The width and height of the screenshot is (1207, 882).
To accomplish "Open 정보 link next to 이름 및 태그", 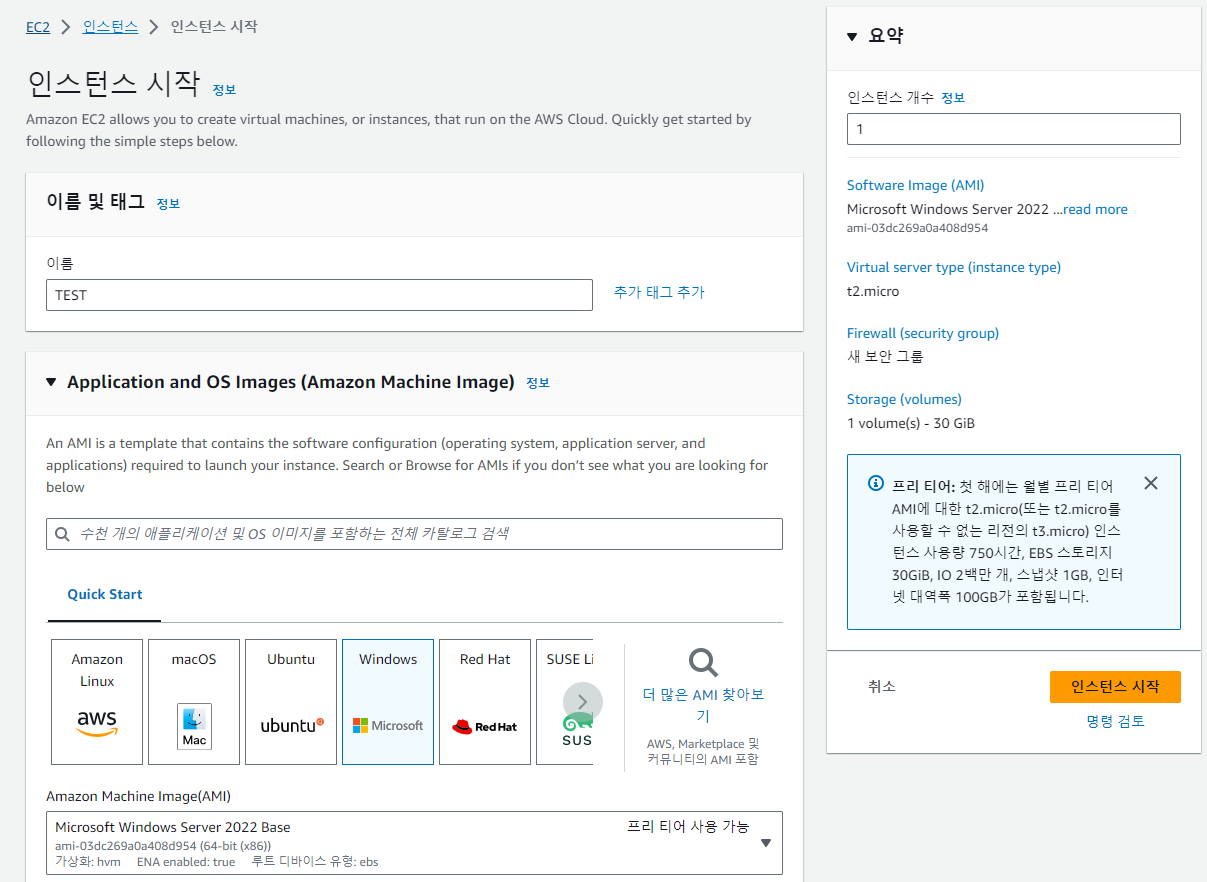I will (x=168, y=203).
